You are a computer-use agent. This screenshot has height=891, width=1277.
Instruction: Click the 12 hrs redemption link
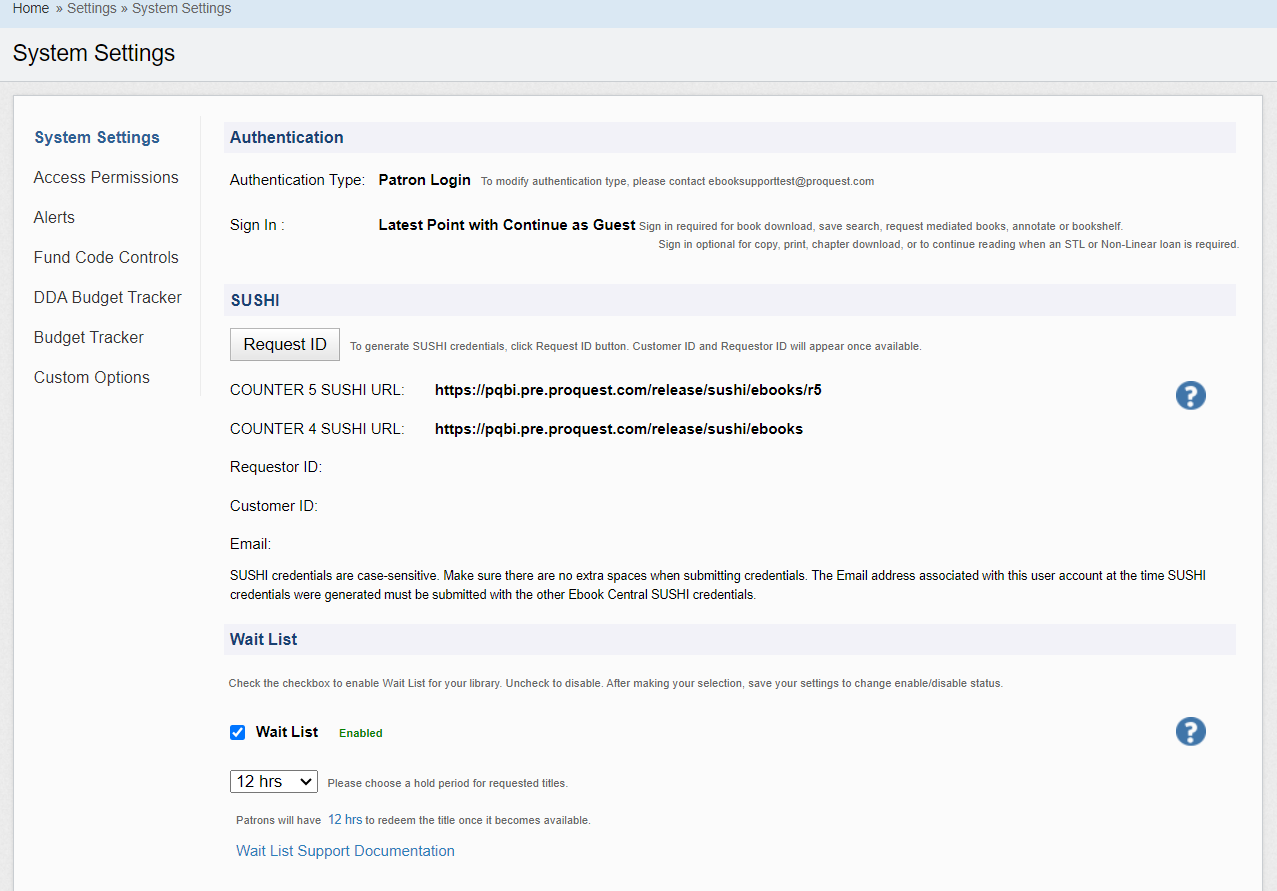point(345,818)
